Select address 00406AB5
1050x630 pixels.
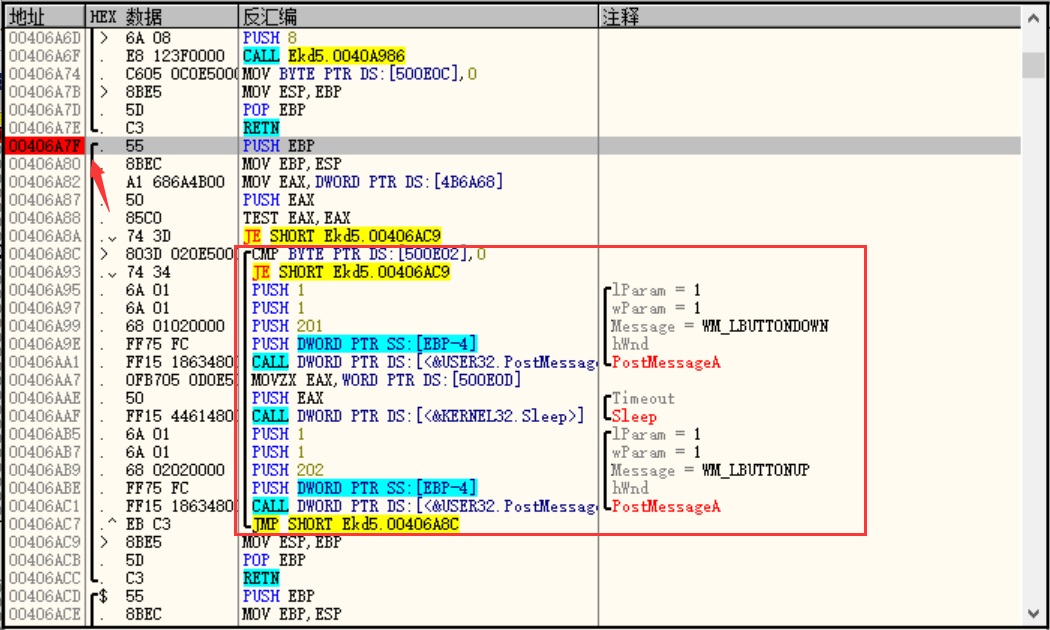44,435
